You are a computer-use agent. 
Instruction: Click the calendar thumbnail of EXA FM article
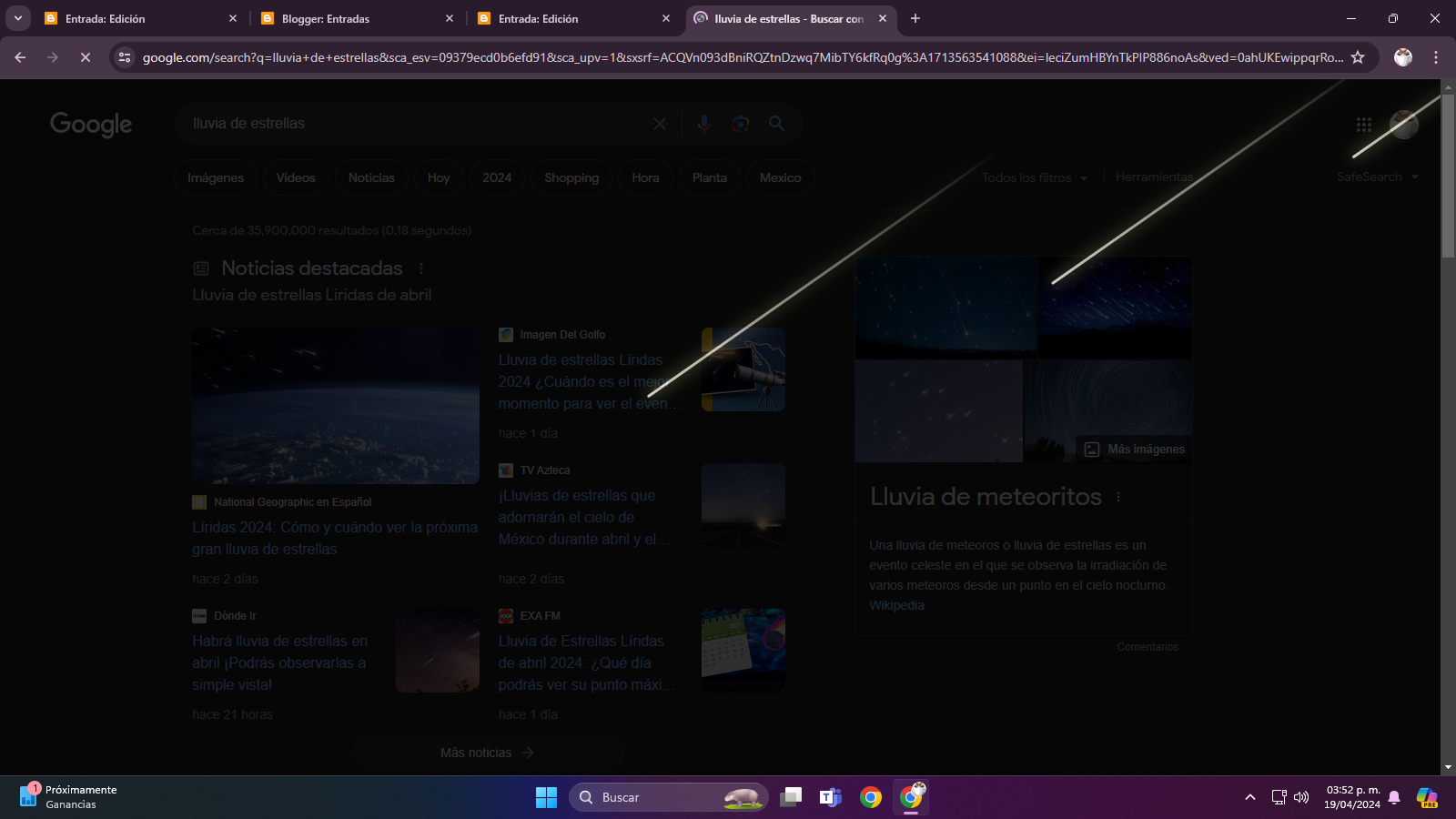click(743, 651)
